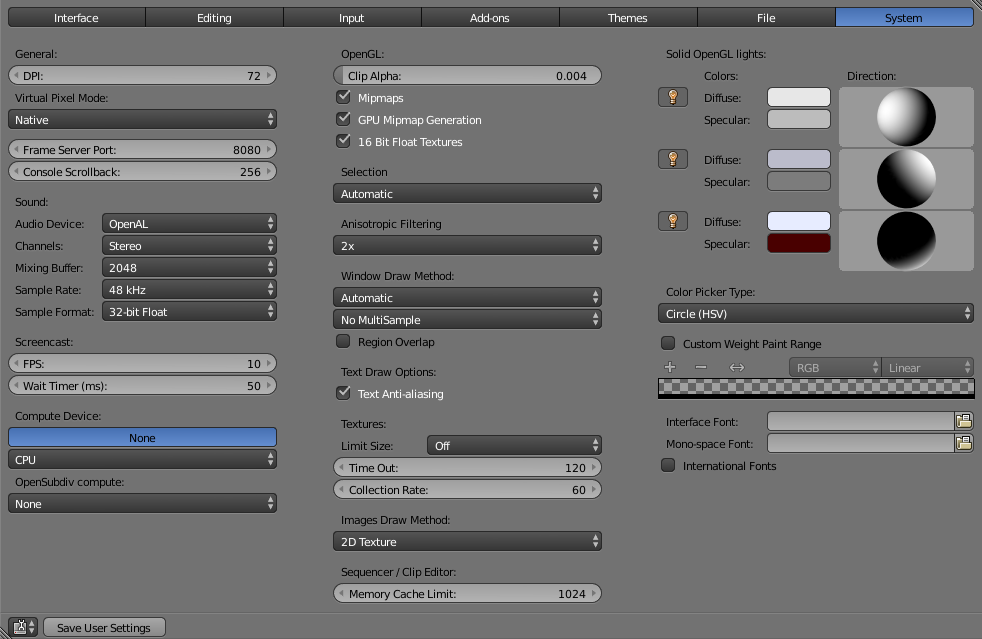Open the Selection Automatic dropdown
Screen dimensions: 982x639
[x=467, y=193]
